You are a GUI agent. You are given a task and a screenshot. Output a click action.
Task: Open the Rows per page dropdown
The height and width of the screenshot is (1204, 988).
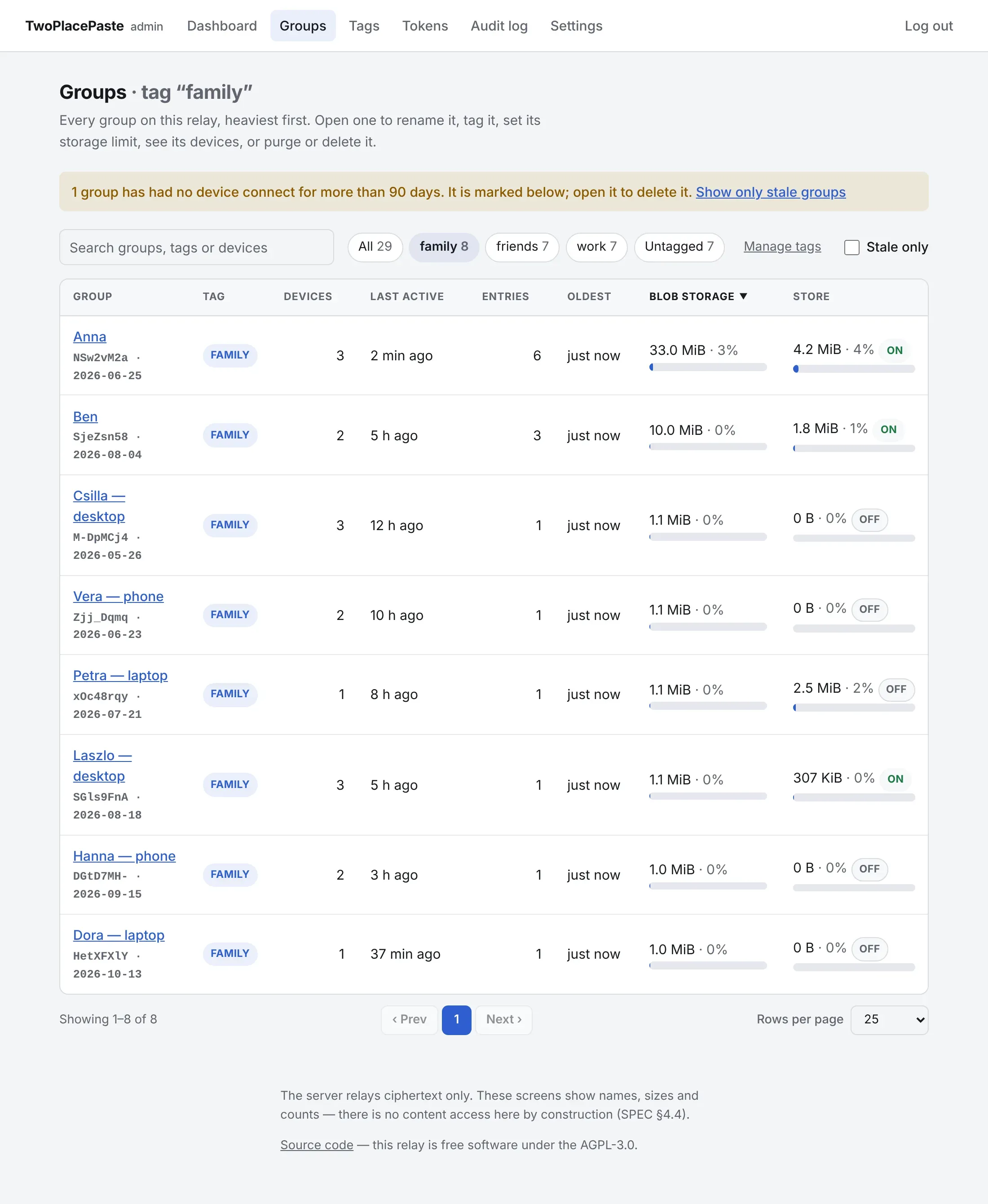pyautogui.click(x=889, y=1019)
